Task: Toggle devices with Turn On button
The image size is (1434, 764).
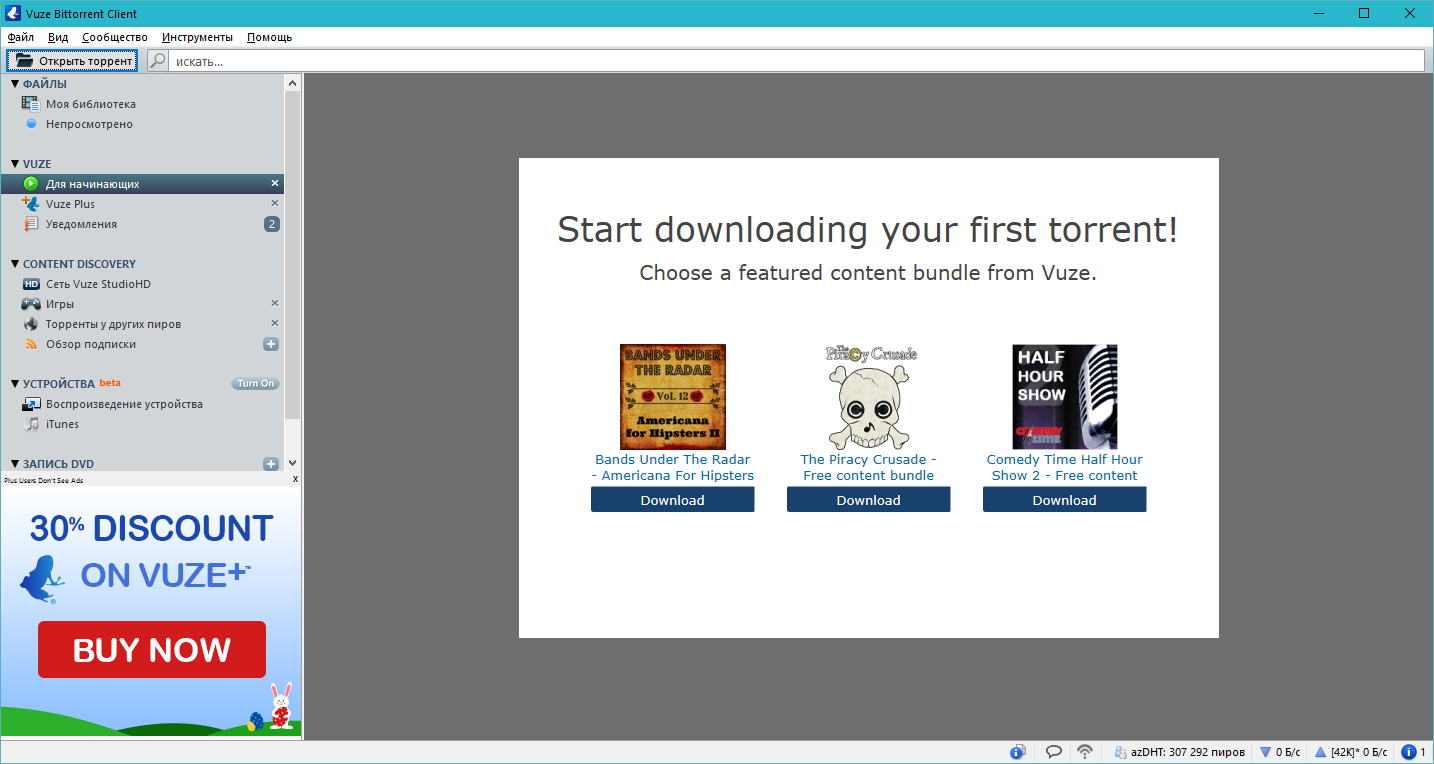Action: pyautogui.click(x=255, y=384)
